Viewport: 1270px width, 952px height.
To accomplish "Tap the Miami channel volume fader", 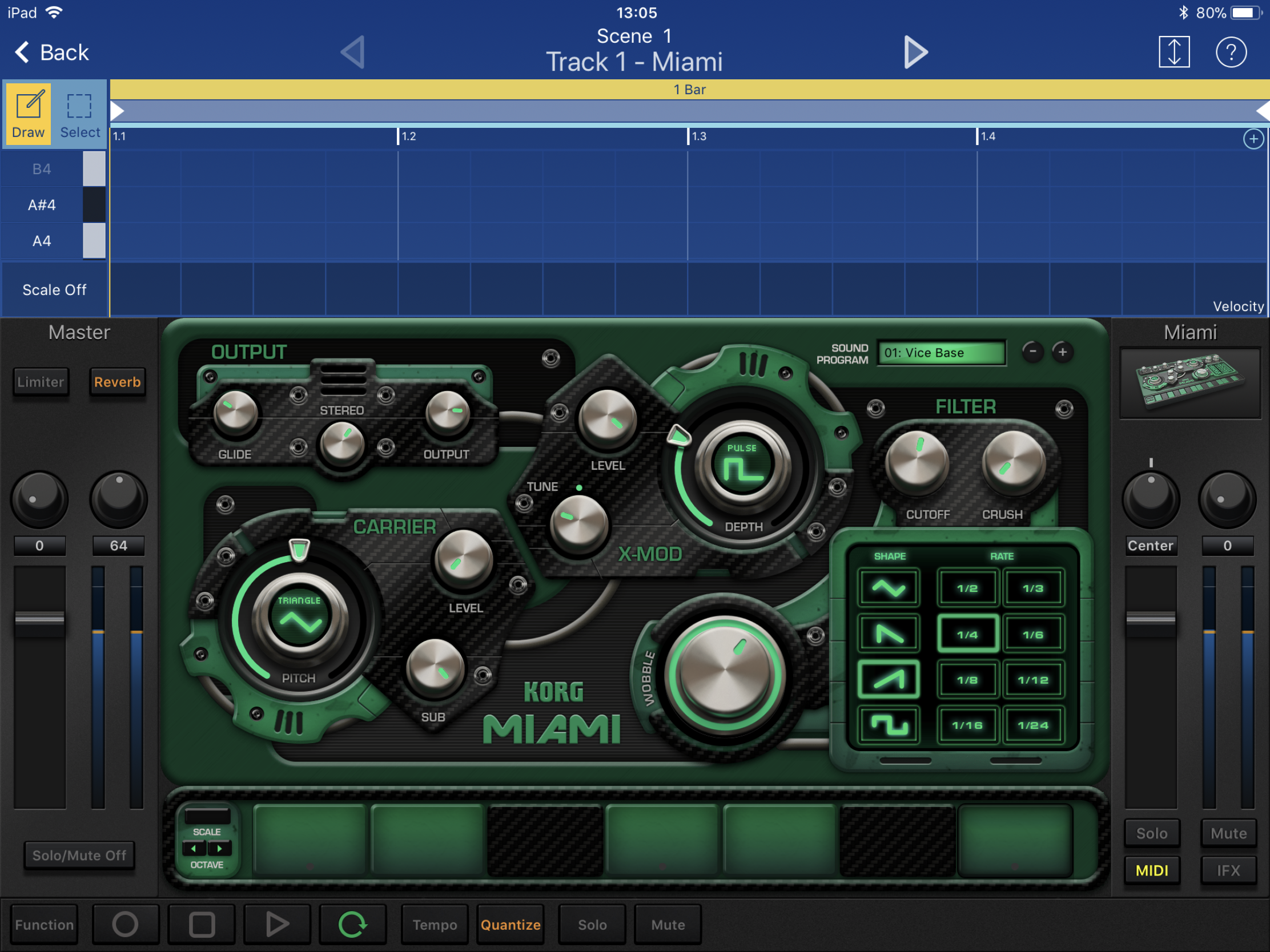I will (1151, 620).
